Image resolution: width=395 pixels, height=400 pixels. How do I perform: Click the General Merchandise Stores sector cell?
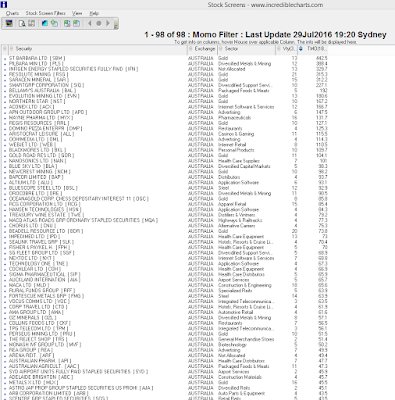pyautogui.click(x=246, y=339)
